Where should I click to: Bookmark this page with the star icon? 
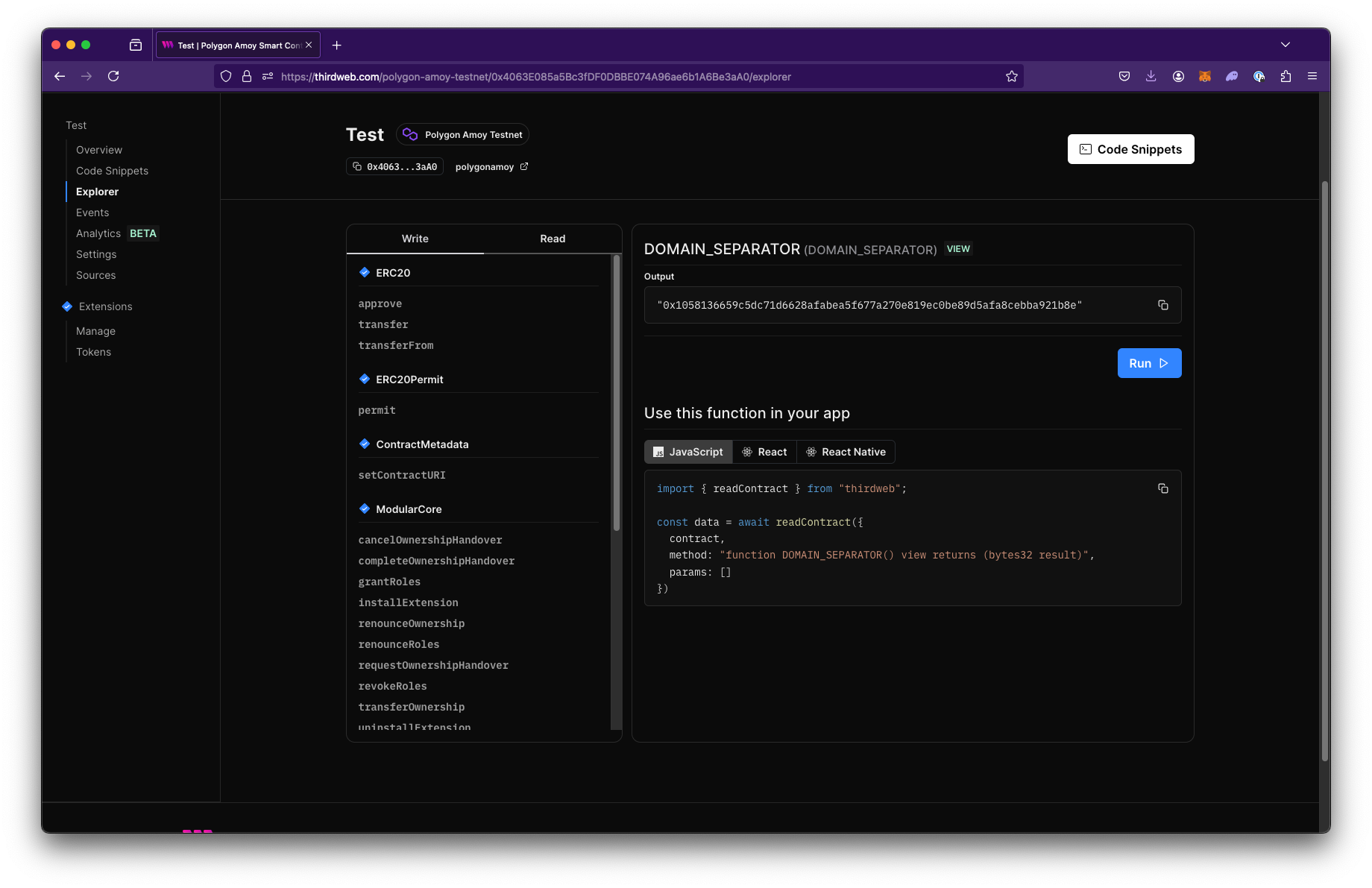[1012, 76]
